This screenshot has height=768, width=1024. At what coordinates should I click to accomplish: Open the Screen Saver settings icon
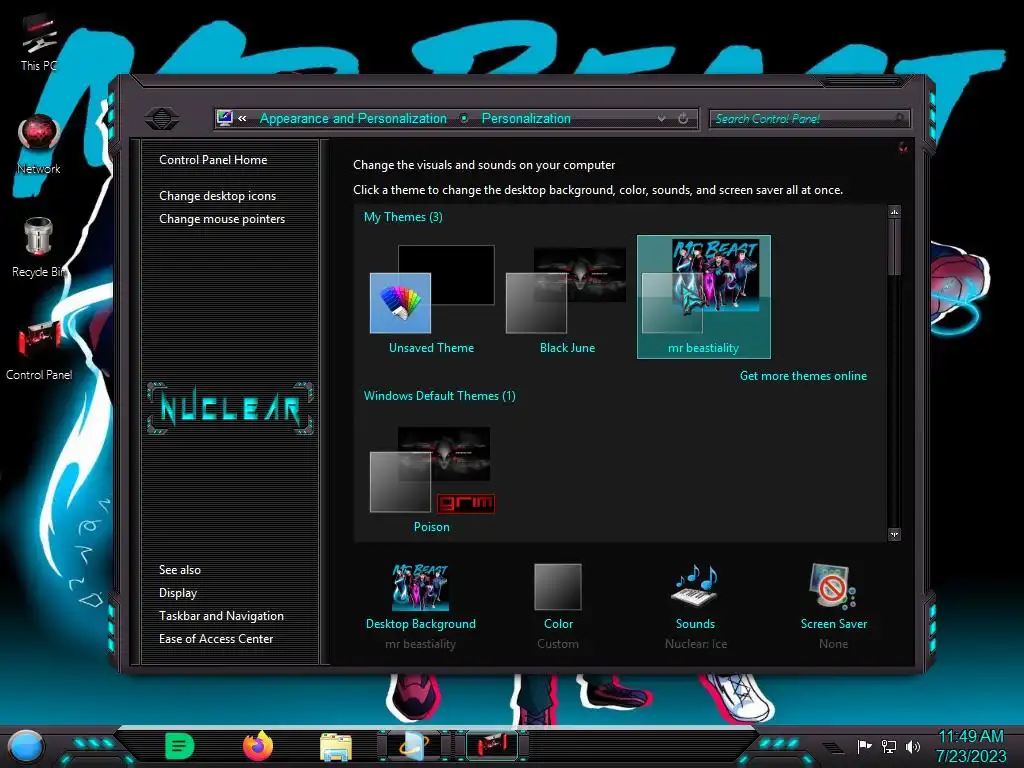coord(833,586)
